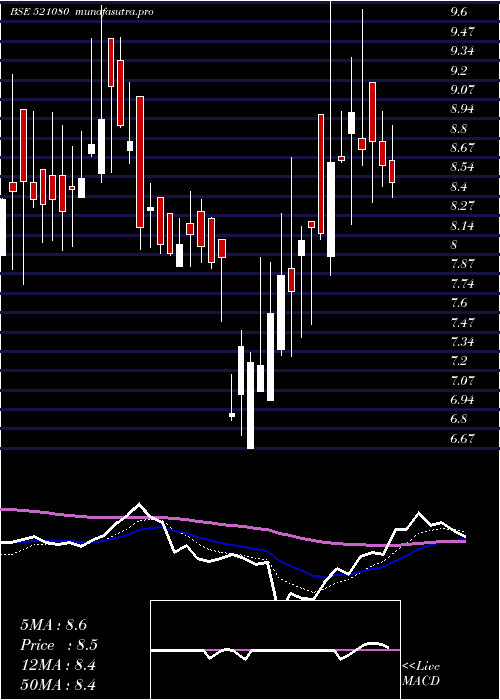Click the 8.27 price axis label
500x700 pixels.
tap(462, 206)
